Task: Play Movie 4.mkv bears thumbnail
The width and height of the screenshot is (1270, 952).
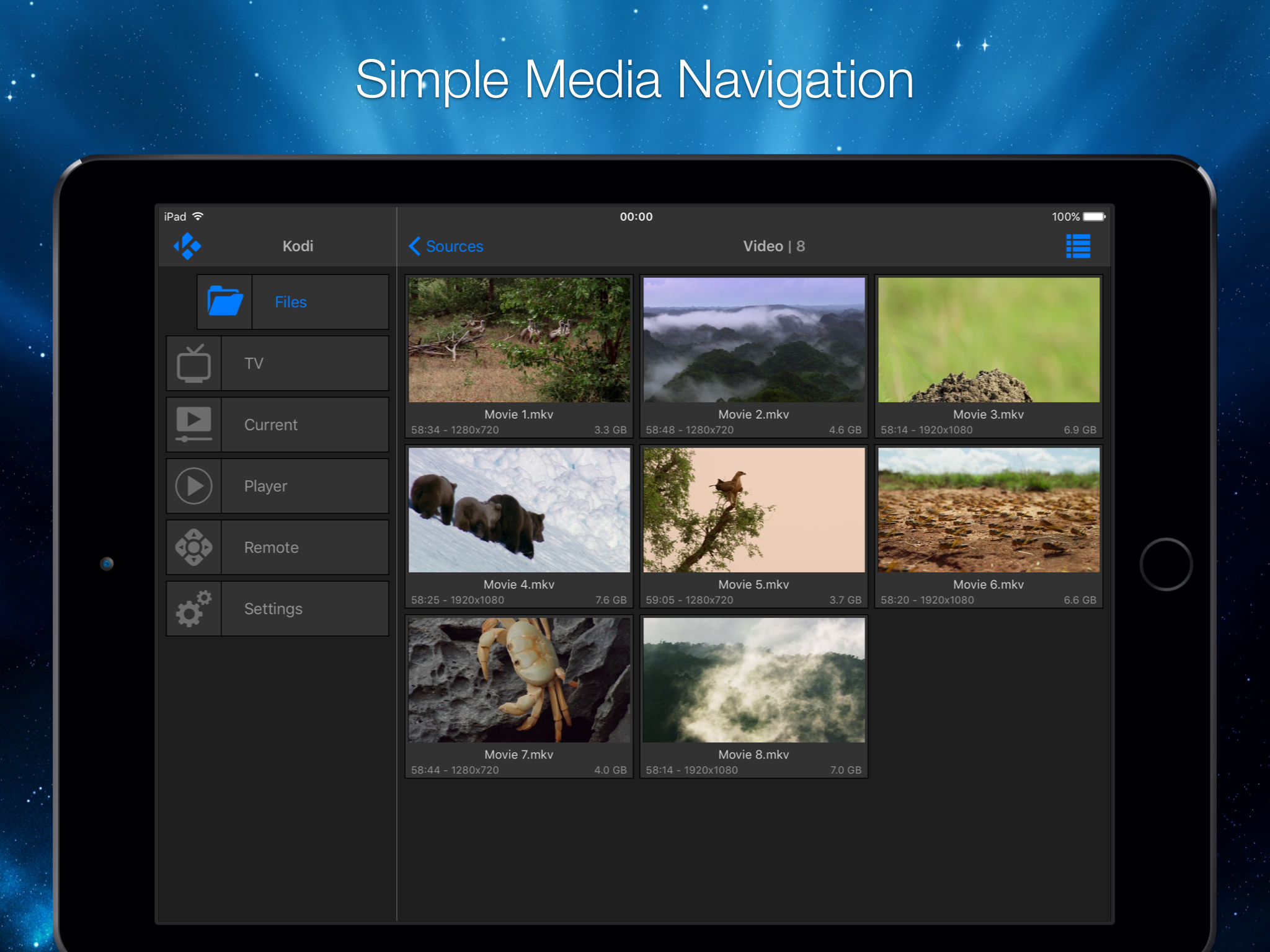Action: coord(519,509)
